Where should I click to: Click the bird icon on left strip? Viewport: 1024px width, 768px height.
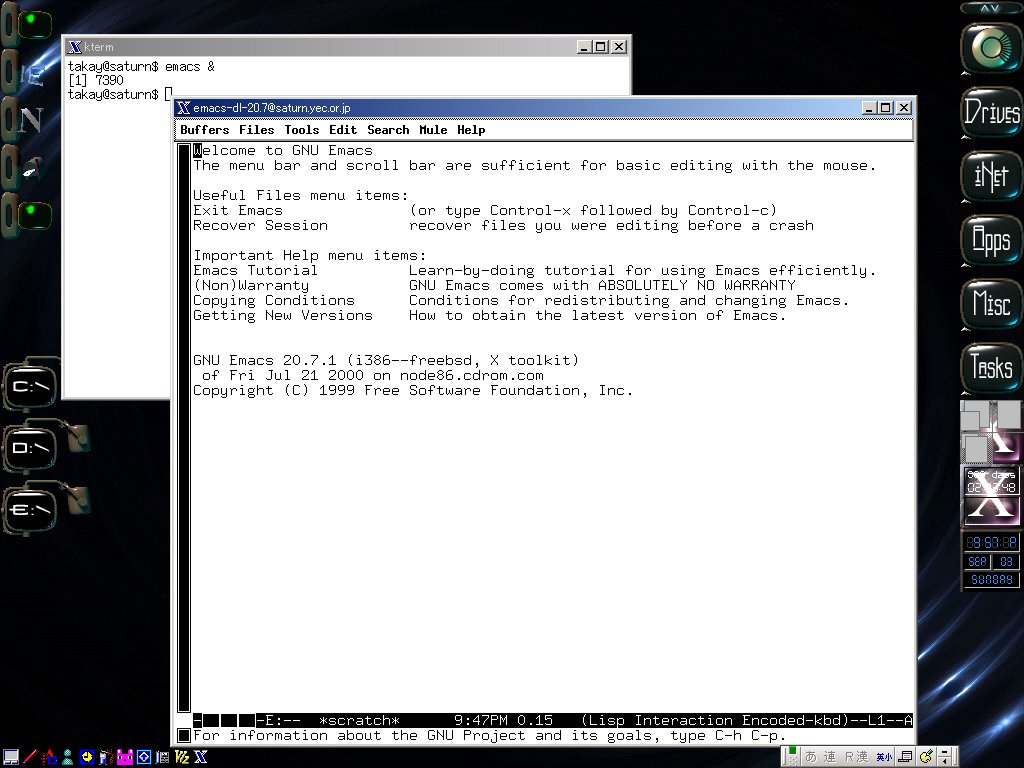coord(33,168)
